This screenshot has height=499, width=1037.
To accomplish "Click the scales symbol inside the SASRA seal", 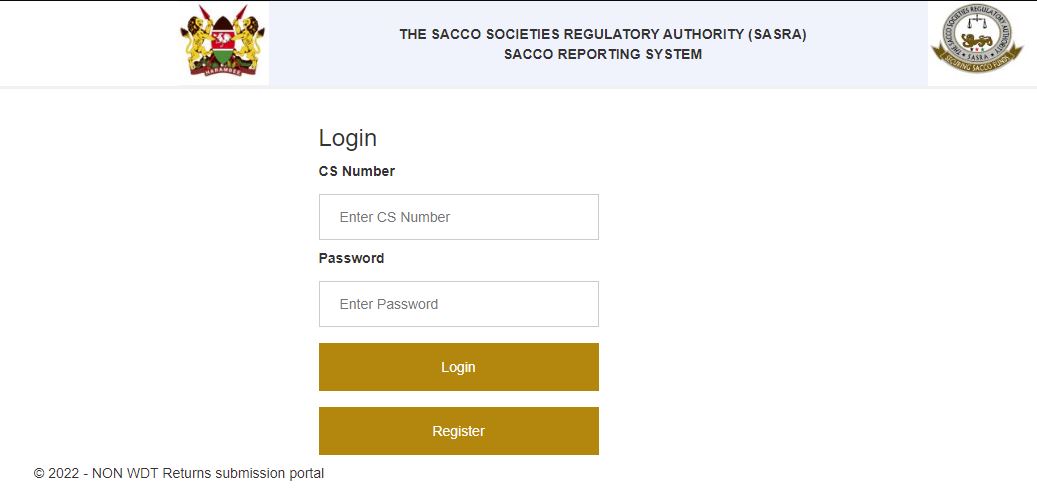I will (x=977, y=22).
